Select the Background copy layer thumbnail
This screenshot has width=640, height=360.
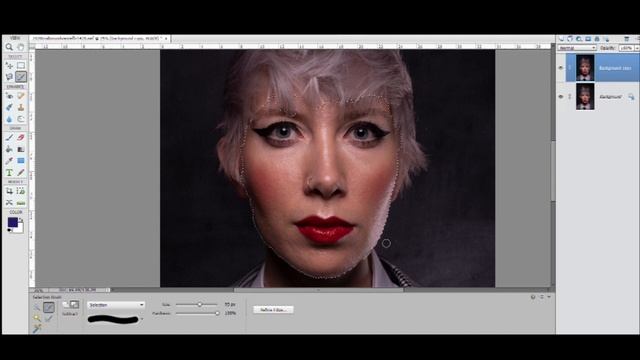(585, 68)
